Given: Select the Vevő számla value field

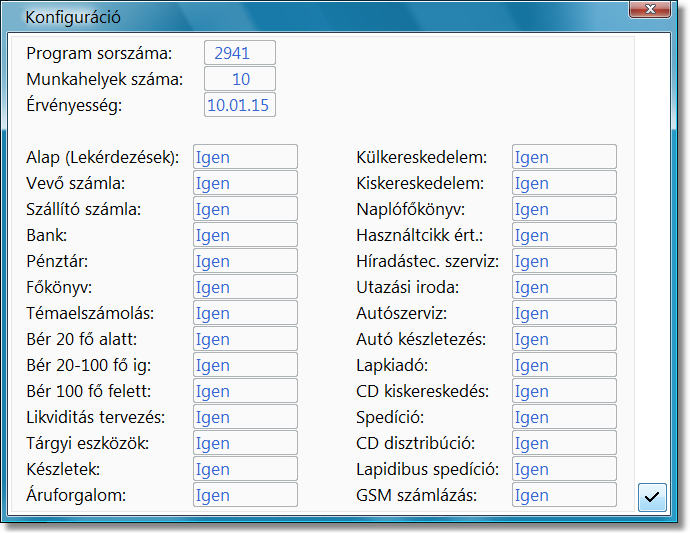Looking at the screenshot, I should tap(245, 183).
